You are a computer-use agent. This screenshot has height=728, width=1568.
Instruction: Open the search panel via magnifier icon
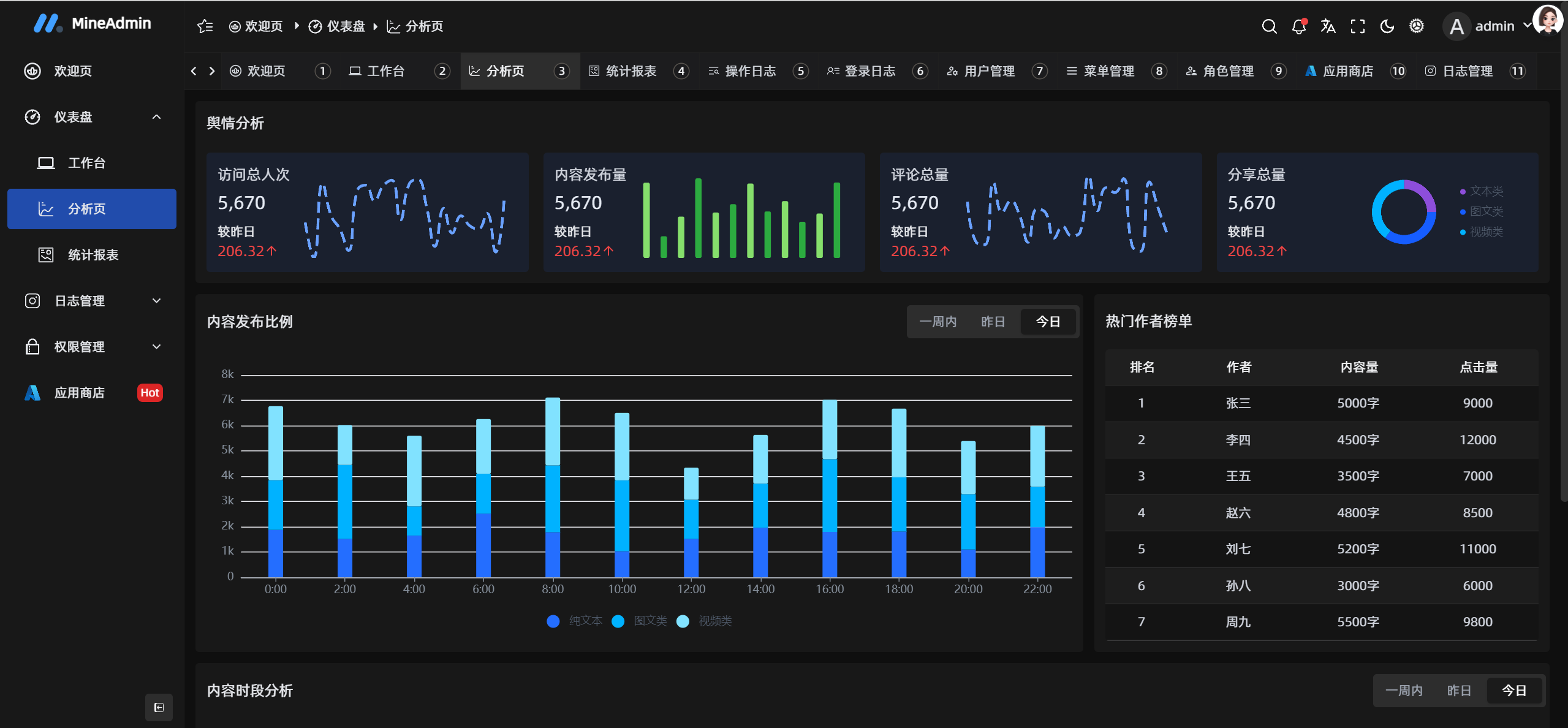(x=1269, y=26)
